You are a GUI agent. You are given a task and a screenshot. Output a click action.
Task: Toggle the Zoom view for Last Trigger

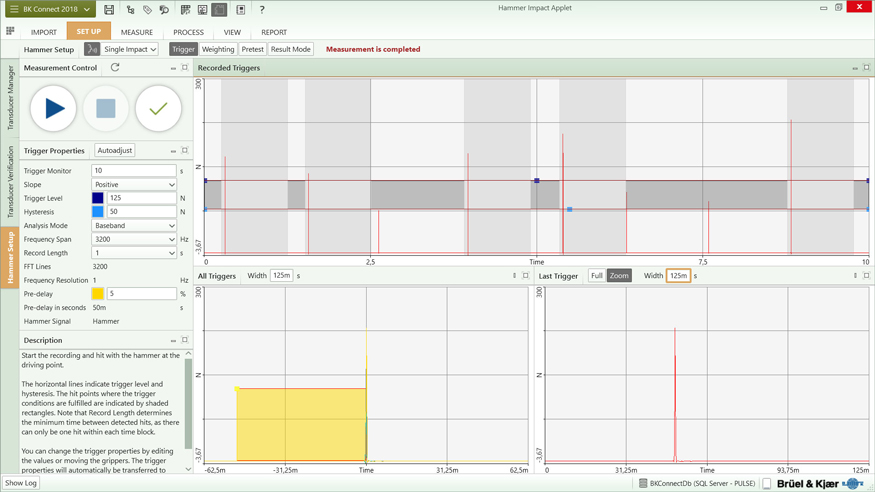[619, 276]
